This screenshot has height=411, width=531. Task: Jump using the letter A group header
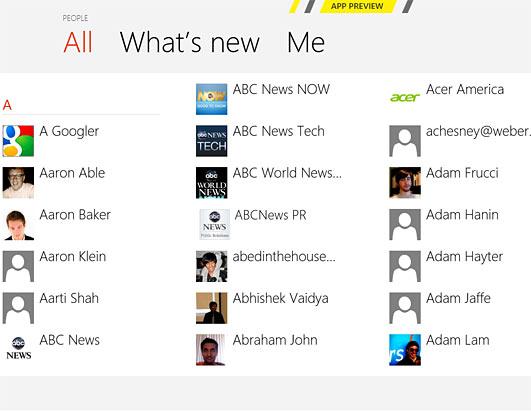[x=7, y=105]
